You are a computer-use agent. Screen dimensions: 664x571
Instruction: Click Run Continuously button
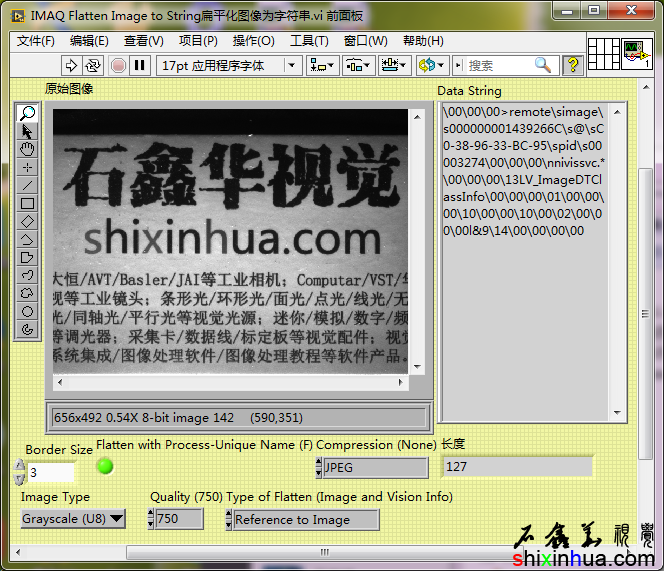point(92,66)
